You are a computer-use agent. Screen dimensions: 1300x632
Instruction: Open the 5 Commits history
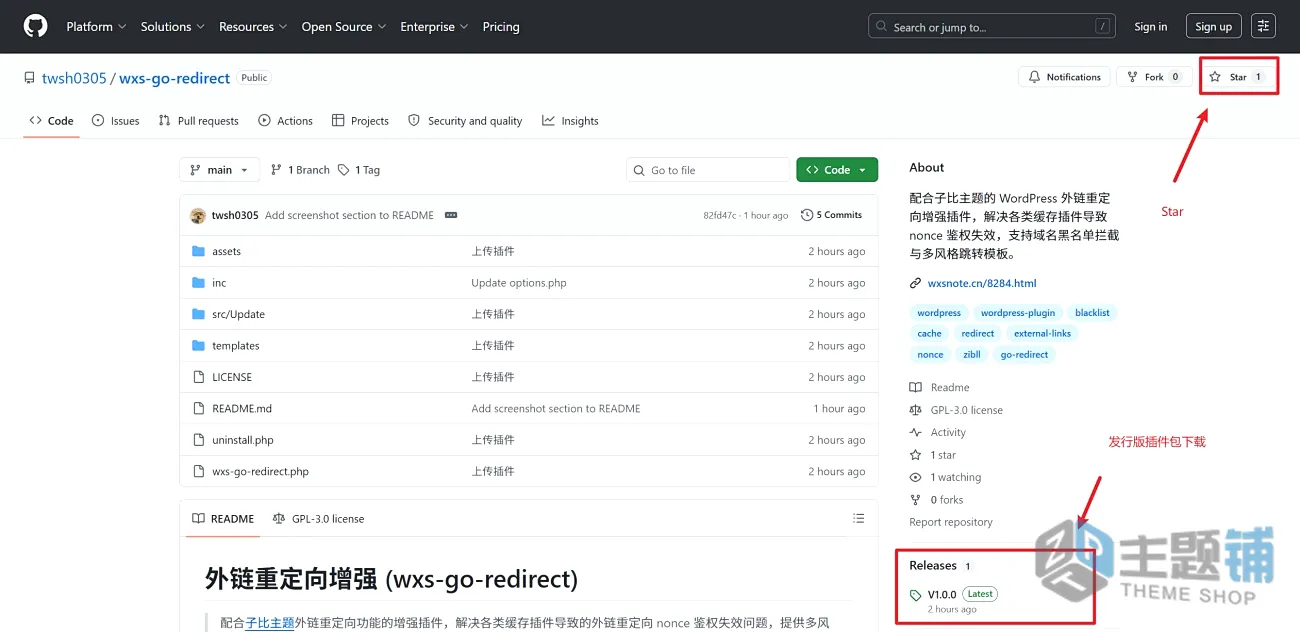(832, 215)
